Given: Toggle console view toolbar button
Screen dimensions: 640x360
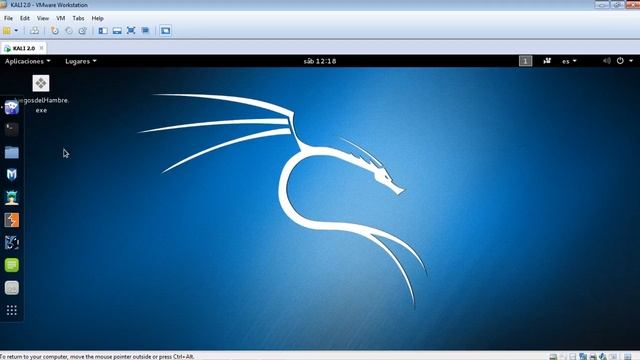Looking at the screenshot, I should click(x=165, y=31).
